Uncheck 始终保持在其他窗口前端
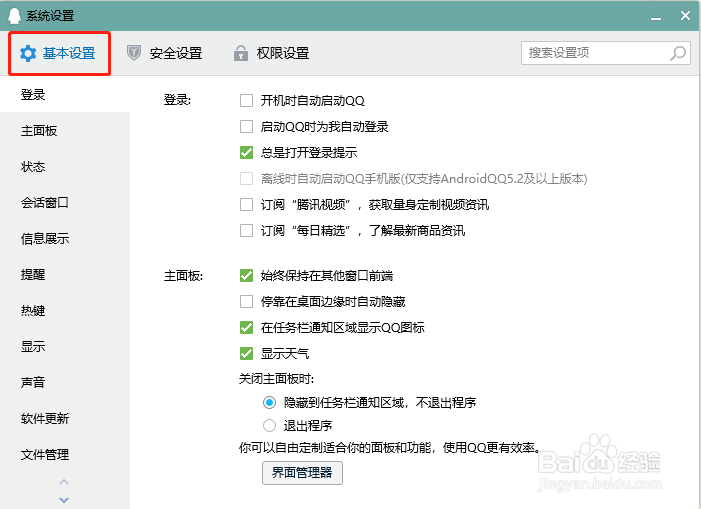 246,276
